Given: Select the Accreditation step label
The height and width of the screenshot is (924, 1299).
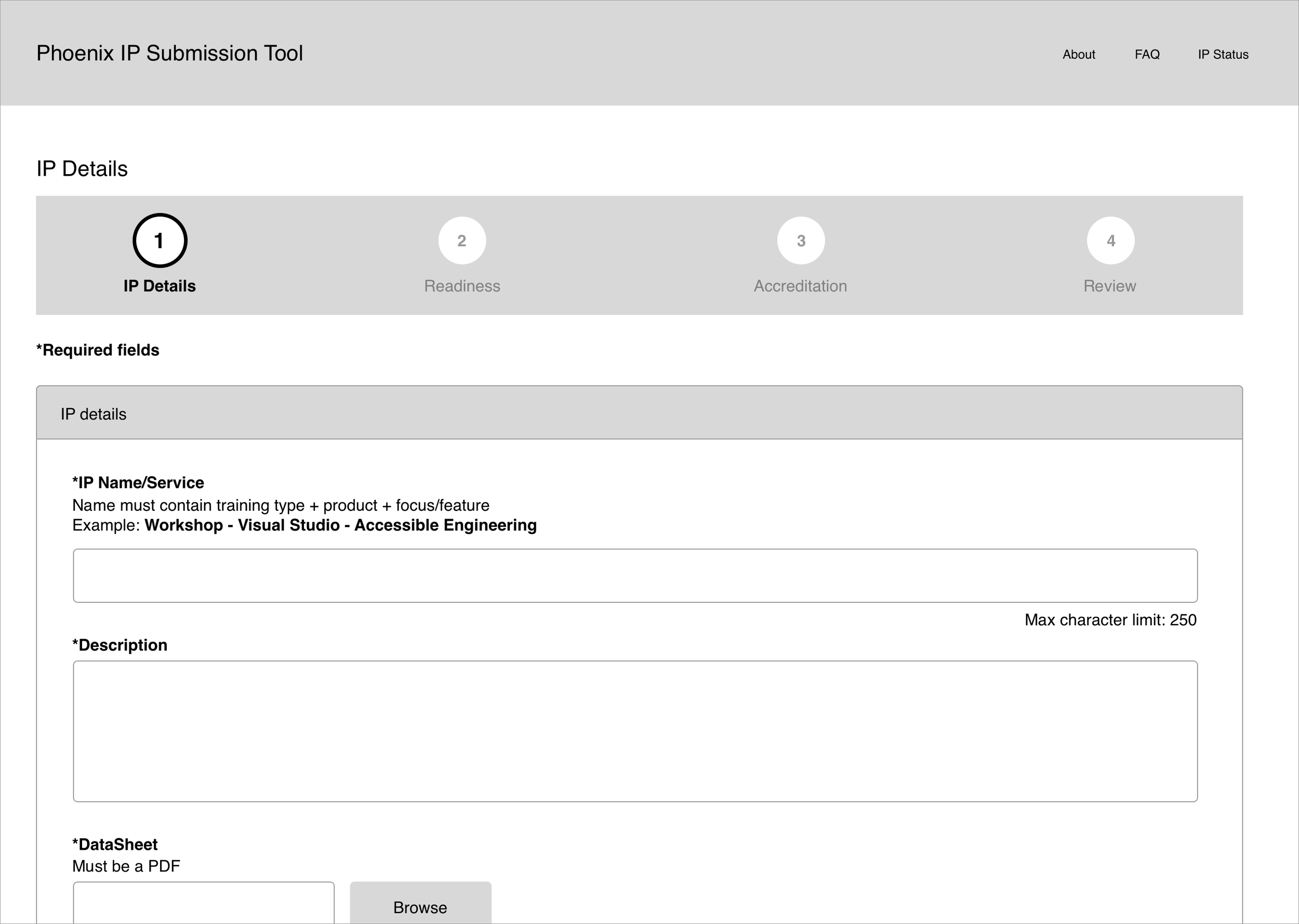Looking at the screenshot, I should pos(800,286).
